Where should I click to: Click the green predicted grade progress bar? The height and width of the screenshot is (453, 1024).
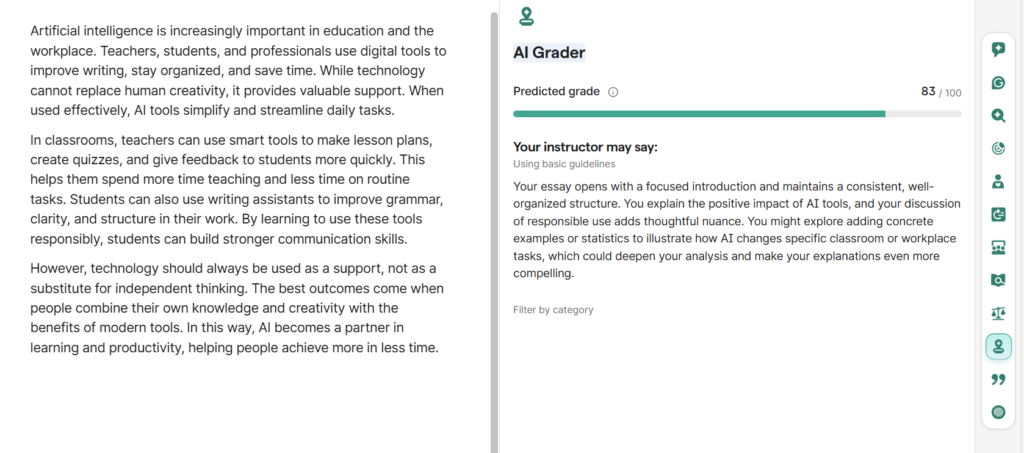point(699,114)
